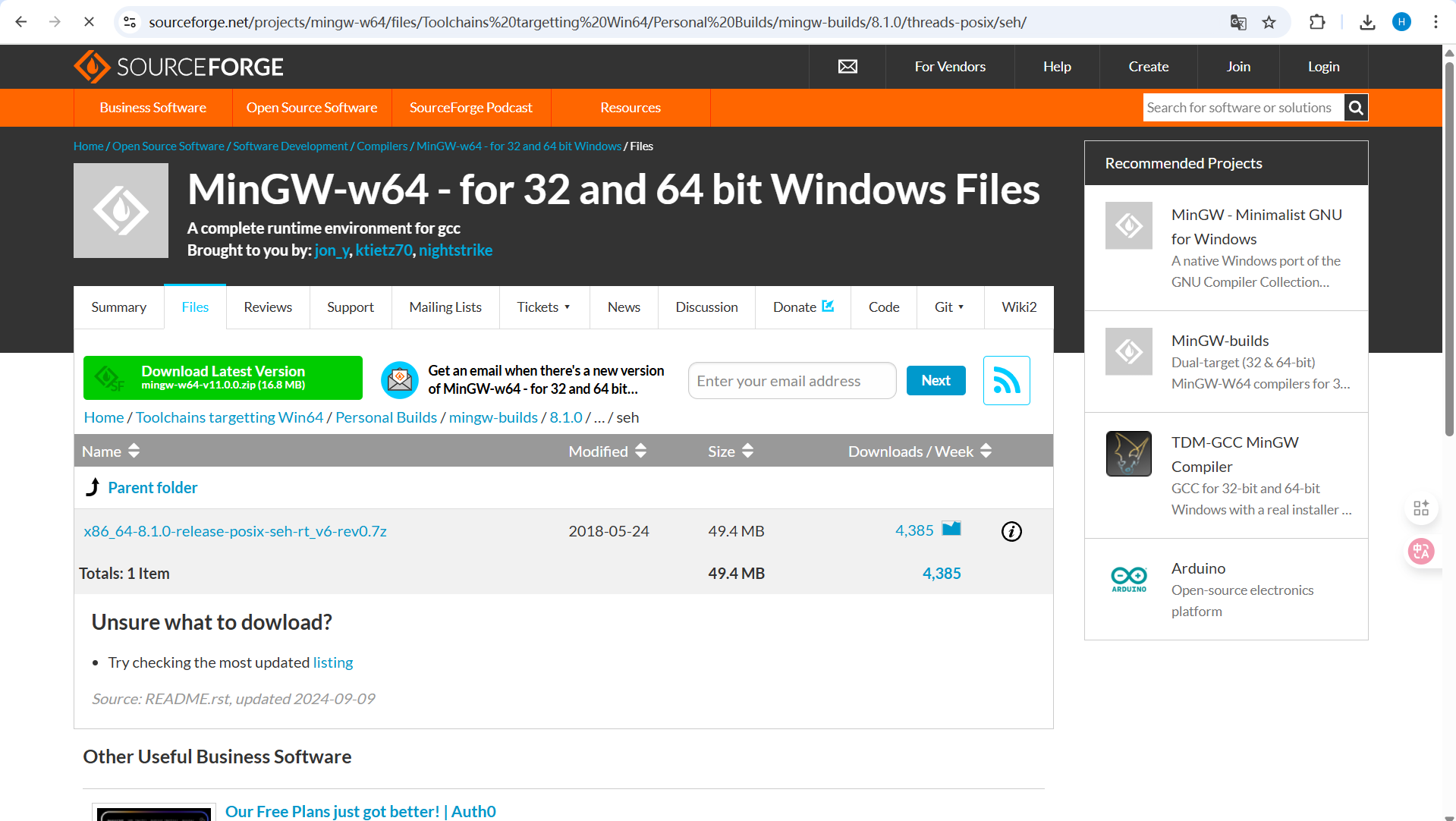Click the weekly download stats chart icon

pyautogui.click(x=951, y=529)
